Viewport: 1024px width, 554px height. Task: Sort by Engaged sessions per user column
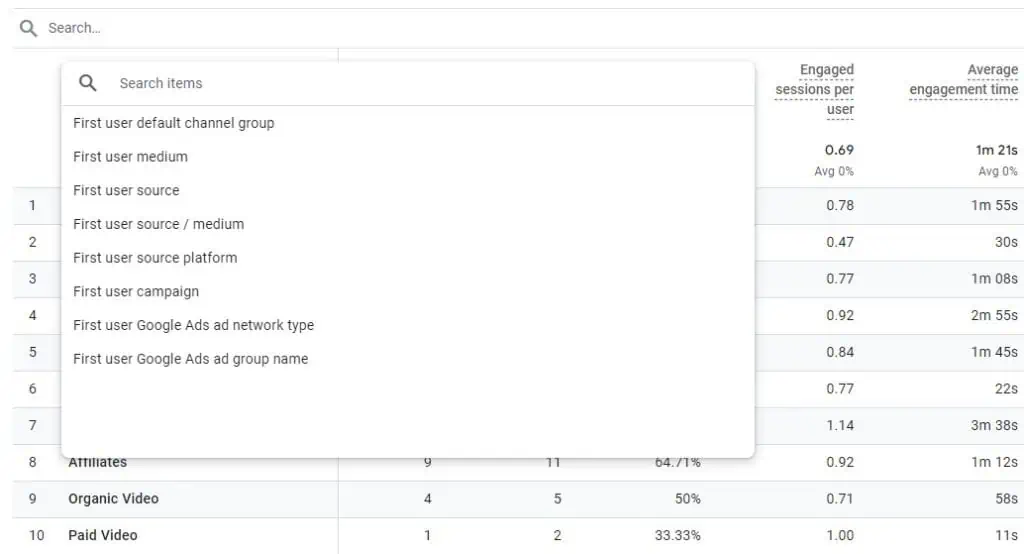tap(815, 89)
